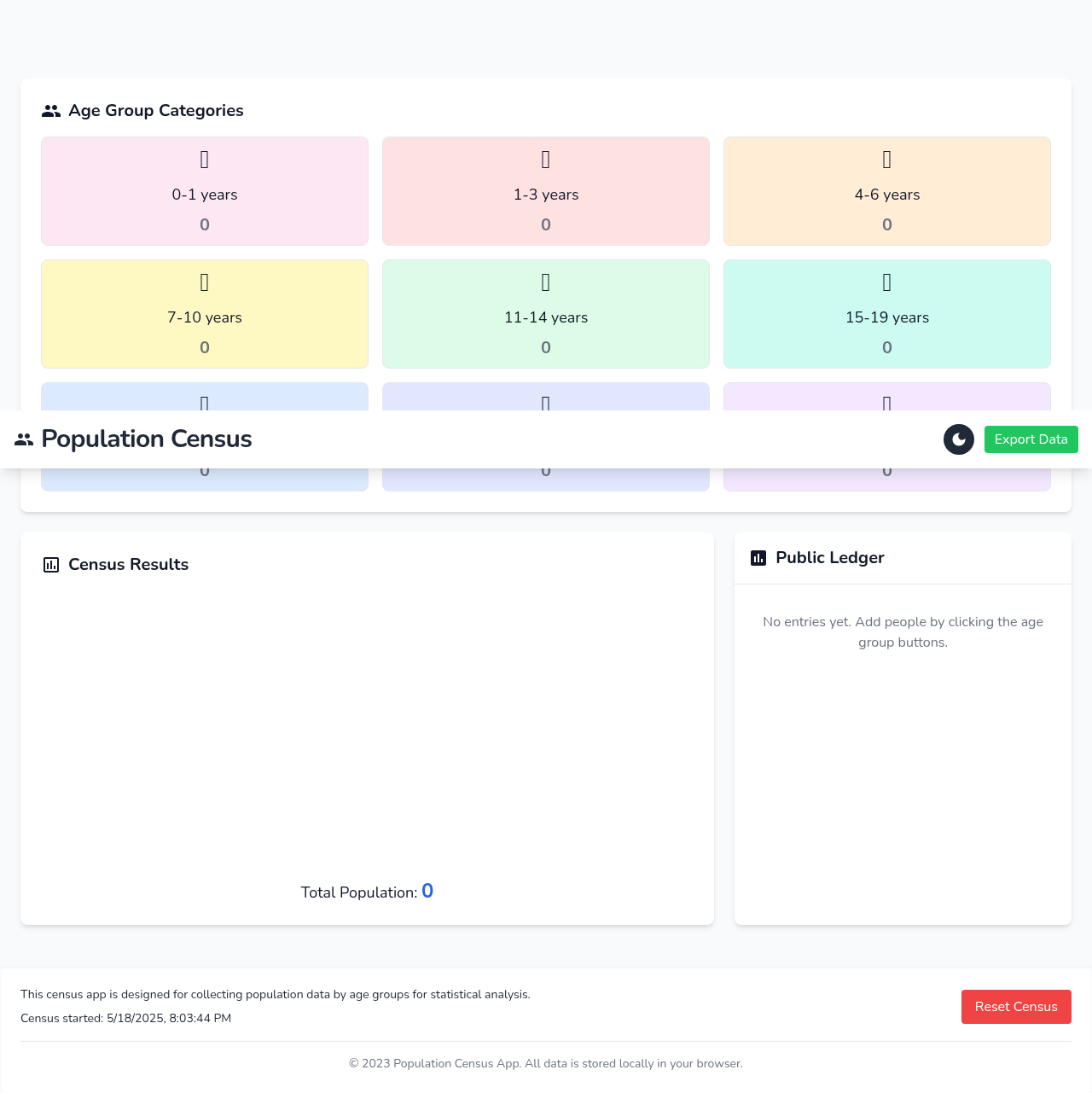Toggle dark mode with the moon icon
Image resolution: width=1092 pixels, height=1093 pixels.
tap(958, 439)
